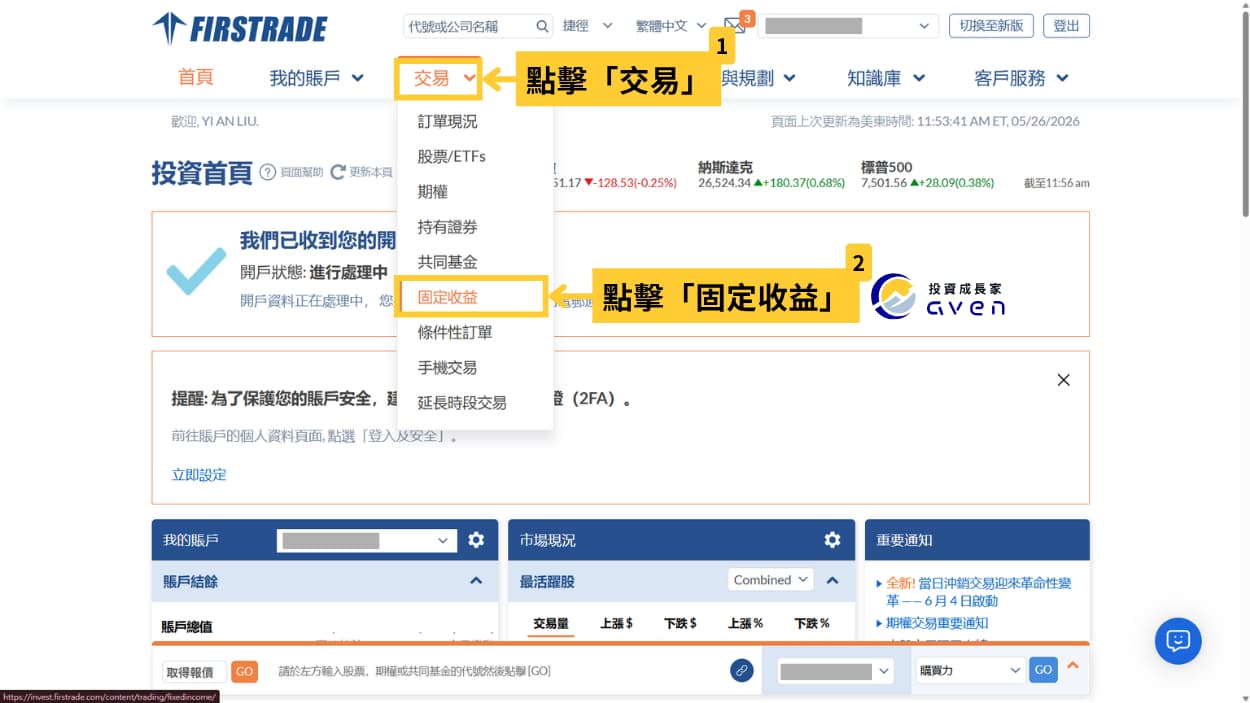The height and width of the screenshot is (703, 1250).
Task: Open the 期權交易重要通知 link
Action: [937, 623]
